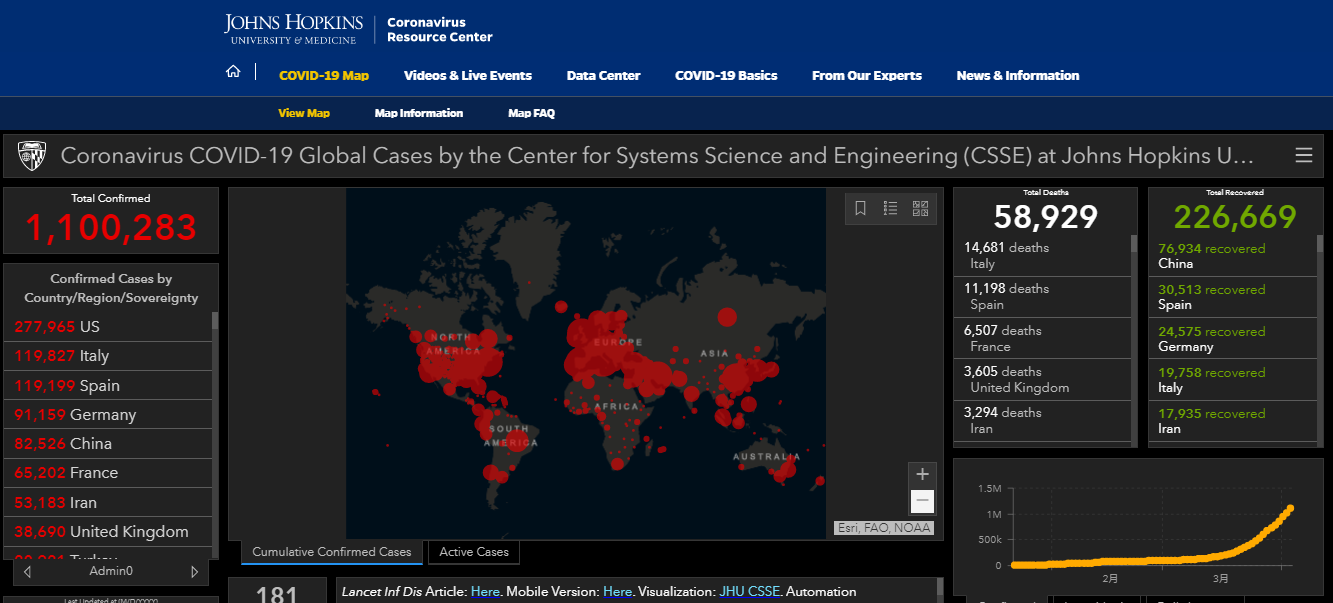Click Iran's 17,935 recovered entry
Viewport: 1333px width, 603px height.
tap(1233, 421)
